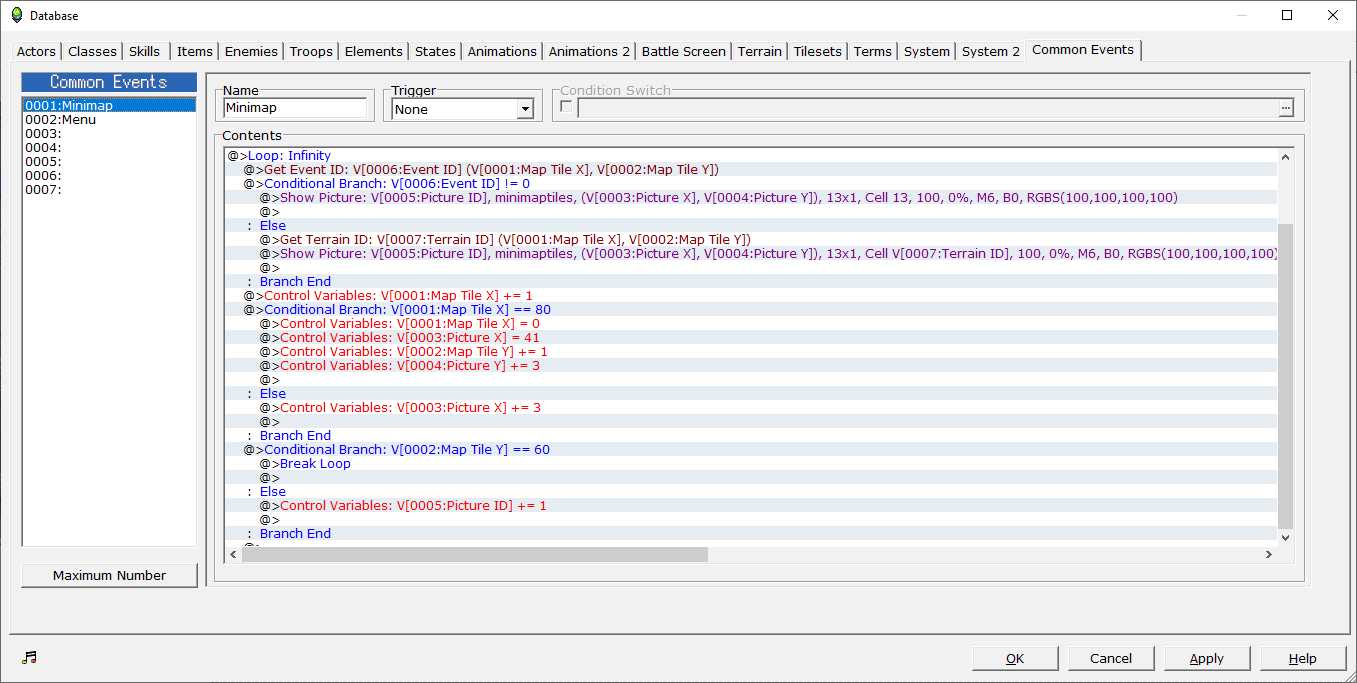This screenshot has height=683, width=1357.
Task: Select the Picture X += 3 line
Action: (x=751, y=407)
